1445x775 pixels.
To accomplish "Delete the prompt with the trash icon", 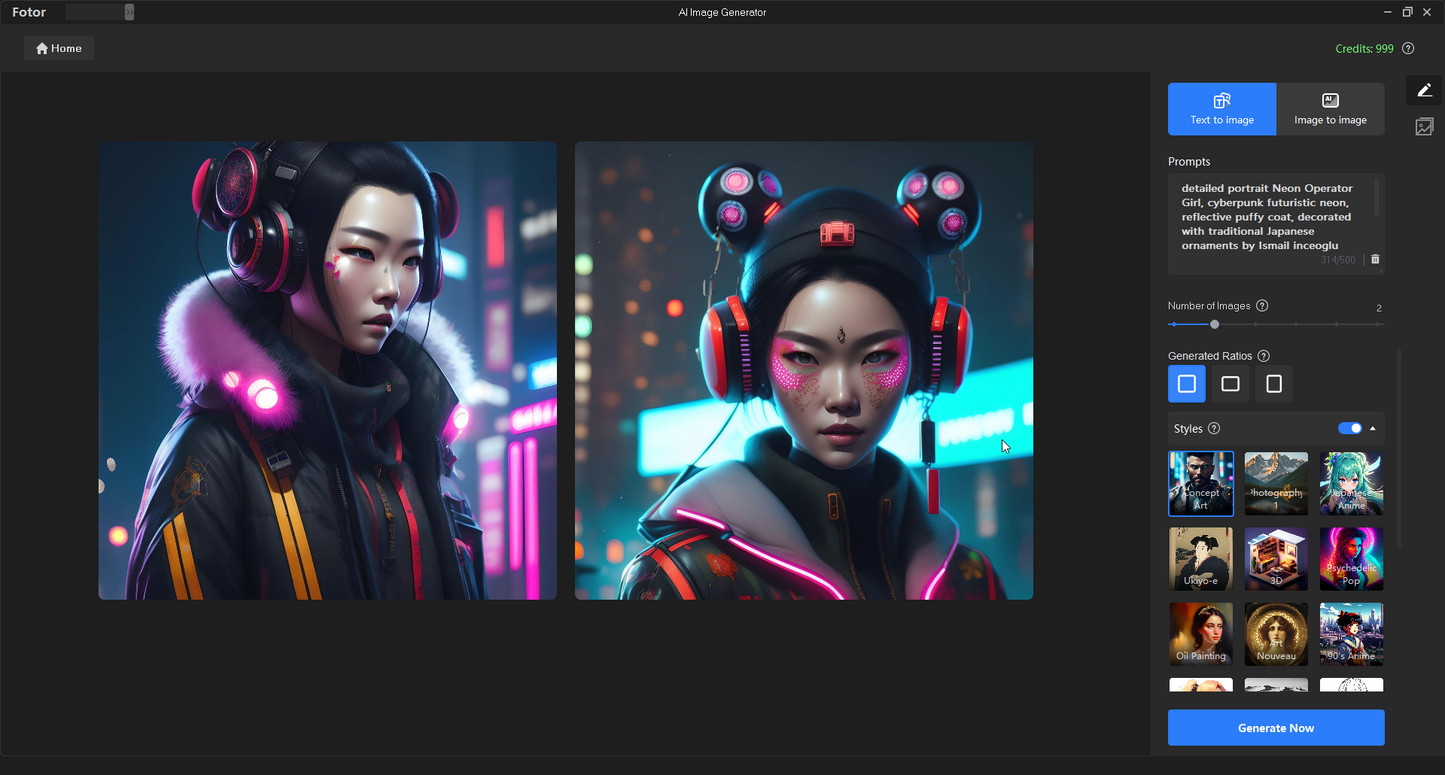I will tap(1375, 260).
